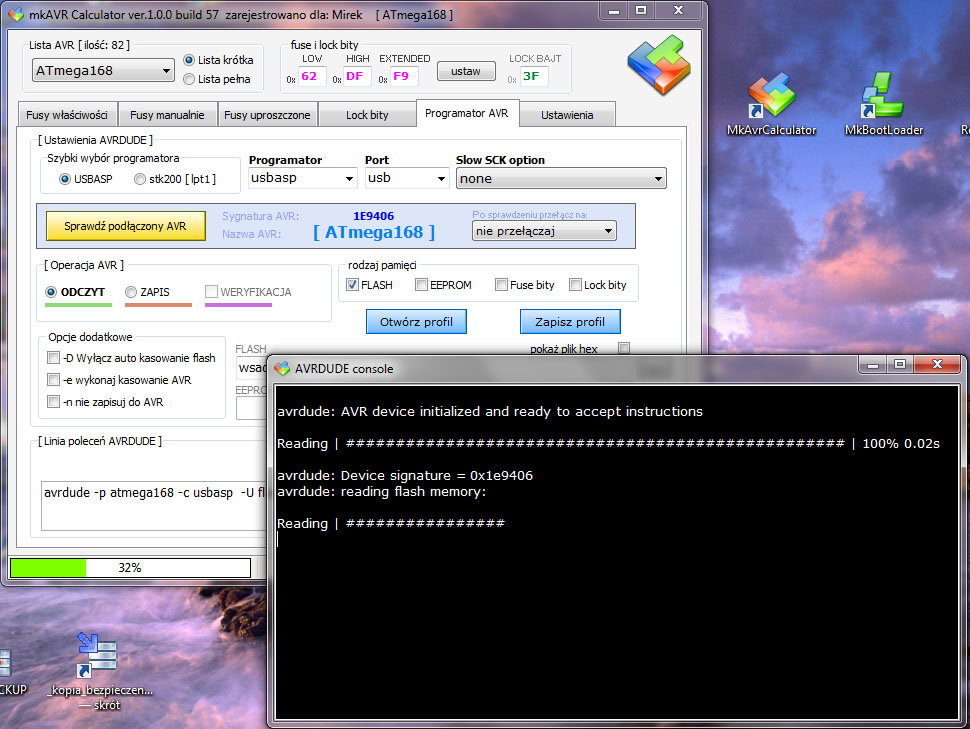This screenshot has width=970, height=729.
Task: Check the '-e wykonaj kasowanie AVR' option
Action: tap(53, 378)
